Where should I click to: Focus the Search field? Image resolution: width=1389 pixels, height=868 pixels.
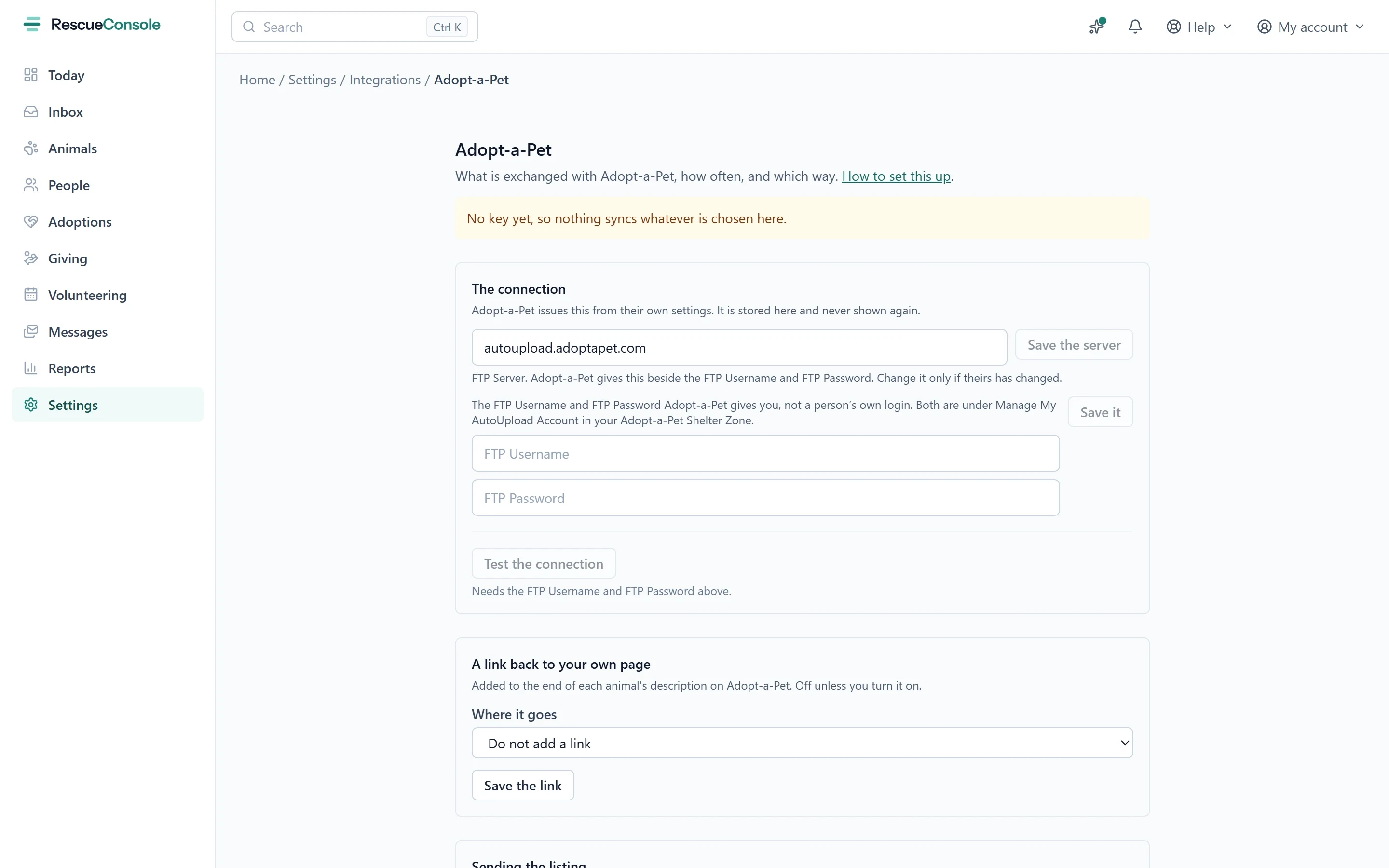click(354, 27)
